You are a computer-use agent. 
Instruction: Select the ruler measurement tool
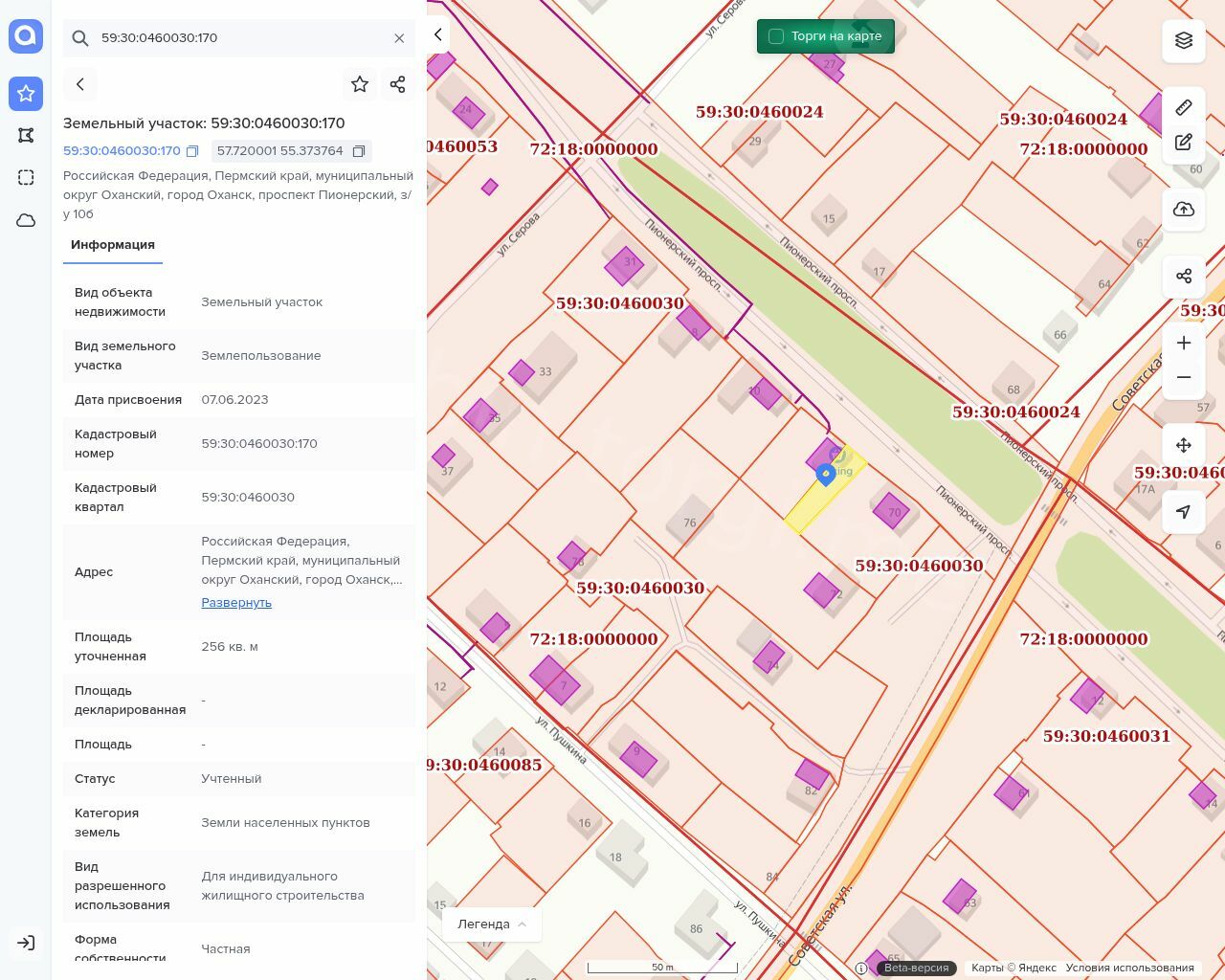pos(1184,107)
